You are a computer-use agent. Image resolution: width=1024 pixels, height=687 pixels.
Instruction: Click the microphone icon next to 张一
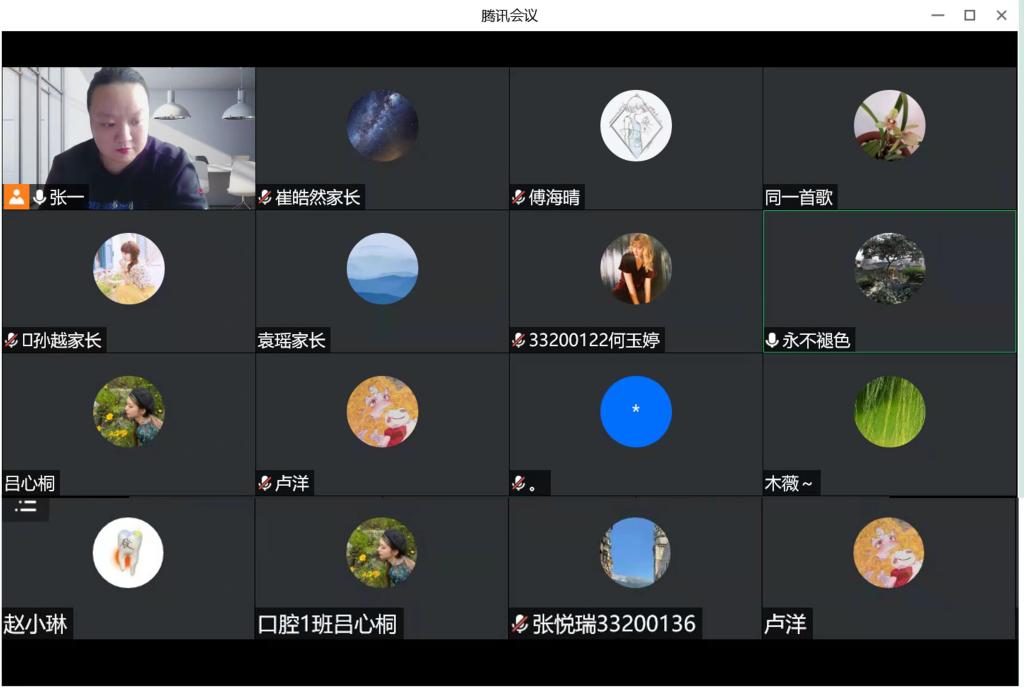tap(39, 197)
